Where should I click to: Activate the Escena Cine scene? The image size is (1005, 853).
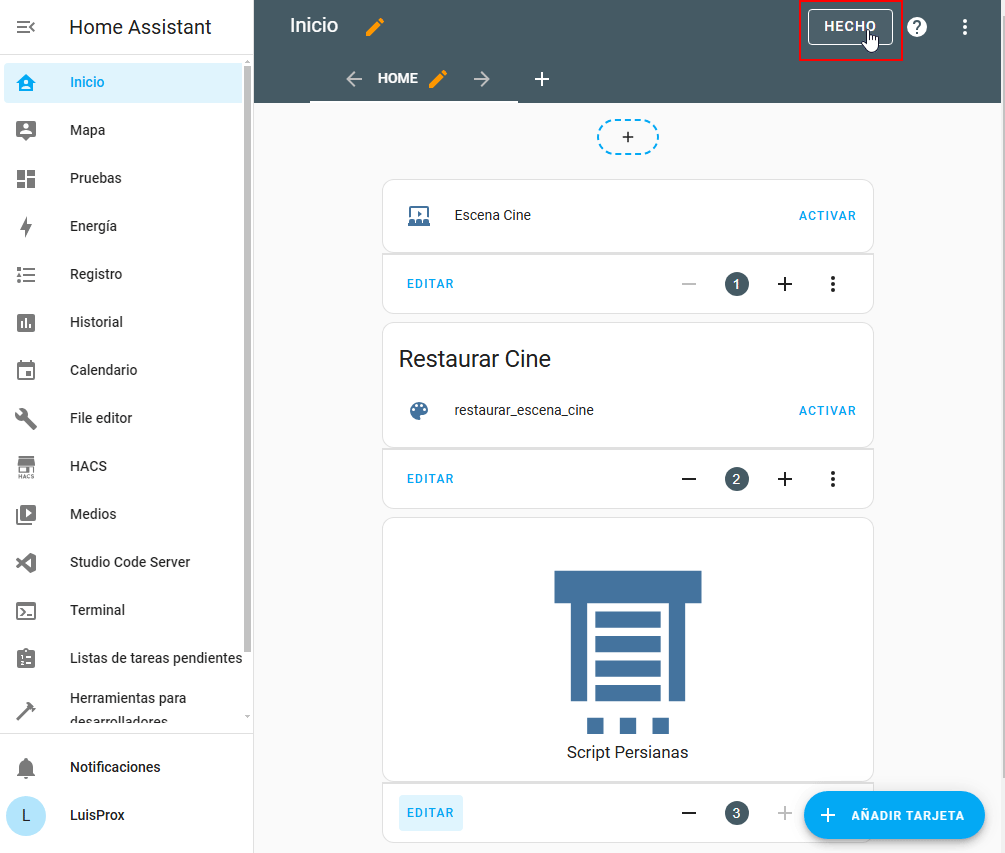[827, 215]
